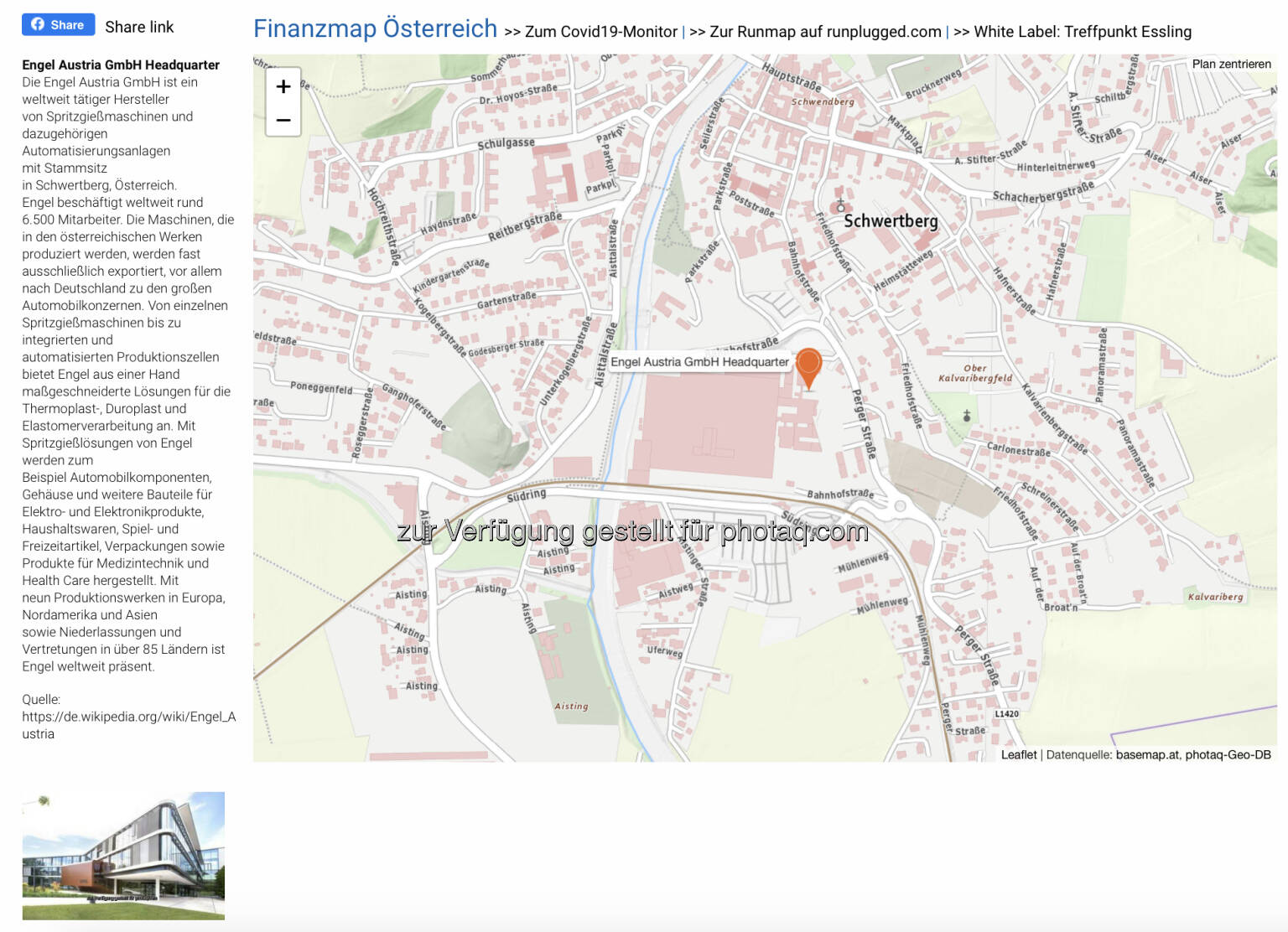Click the roundabout on Bahnhofstraße
Viewport: 1288px width, 932px height.
[x=900, y=506]
